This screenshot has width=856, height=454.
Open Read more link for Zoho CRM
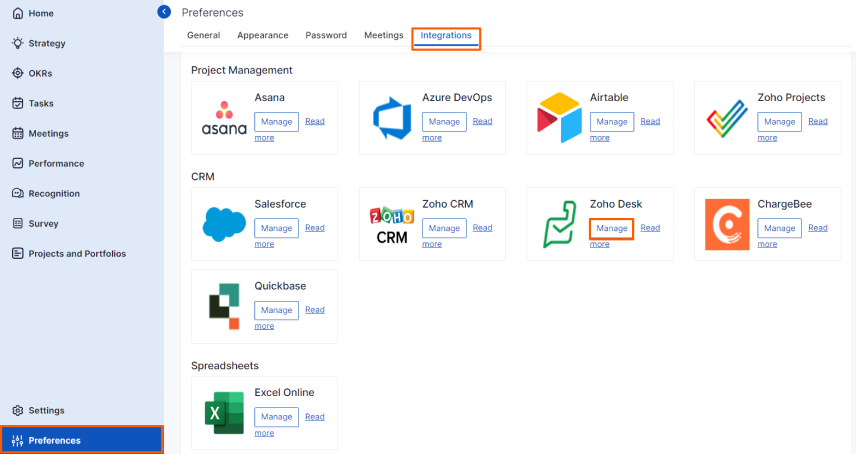pyautogui.click(x=482, y=228)
